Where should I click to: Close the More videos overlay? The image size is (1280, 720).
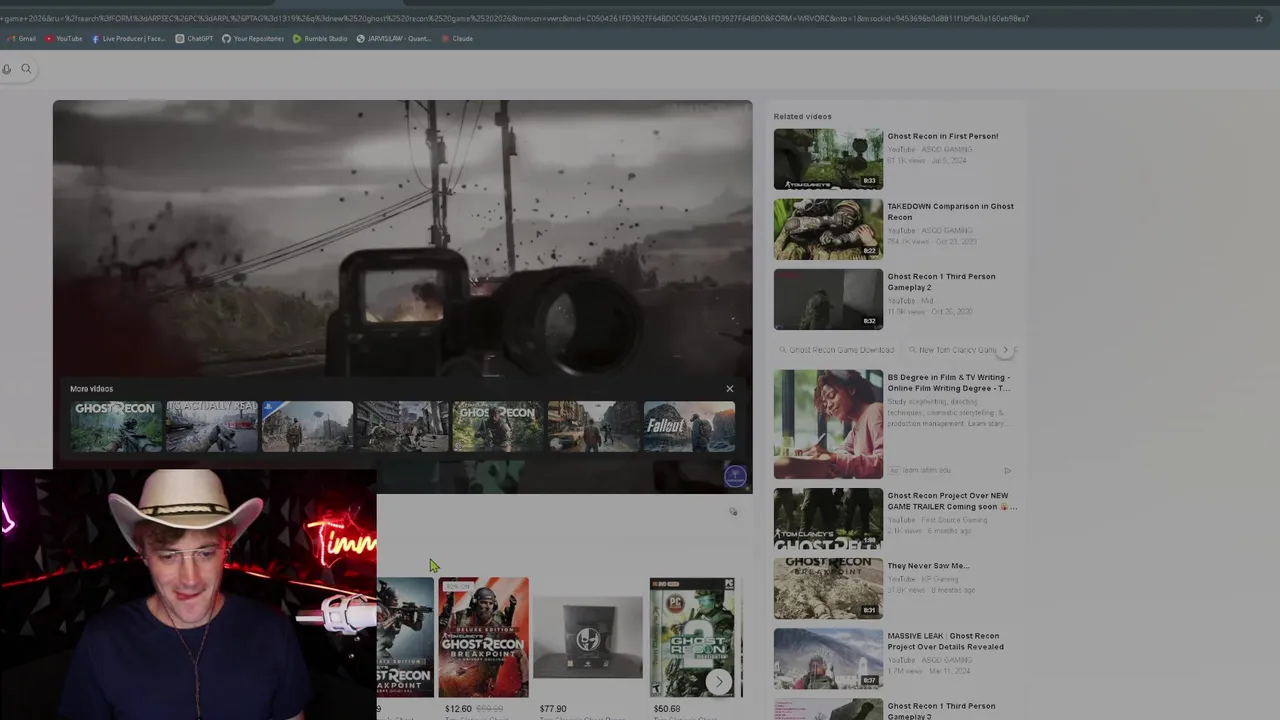click(x=729, y=389)
